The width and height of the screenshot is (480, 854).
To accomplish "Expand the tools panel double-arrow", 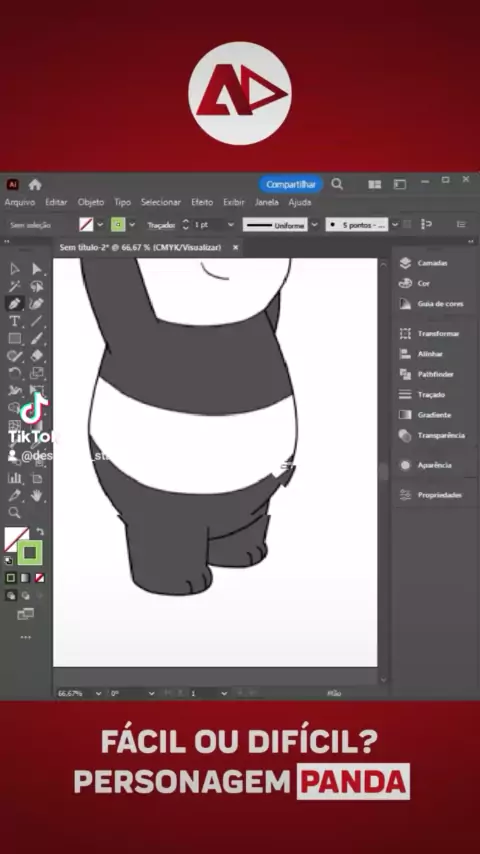I will [7, 240].
